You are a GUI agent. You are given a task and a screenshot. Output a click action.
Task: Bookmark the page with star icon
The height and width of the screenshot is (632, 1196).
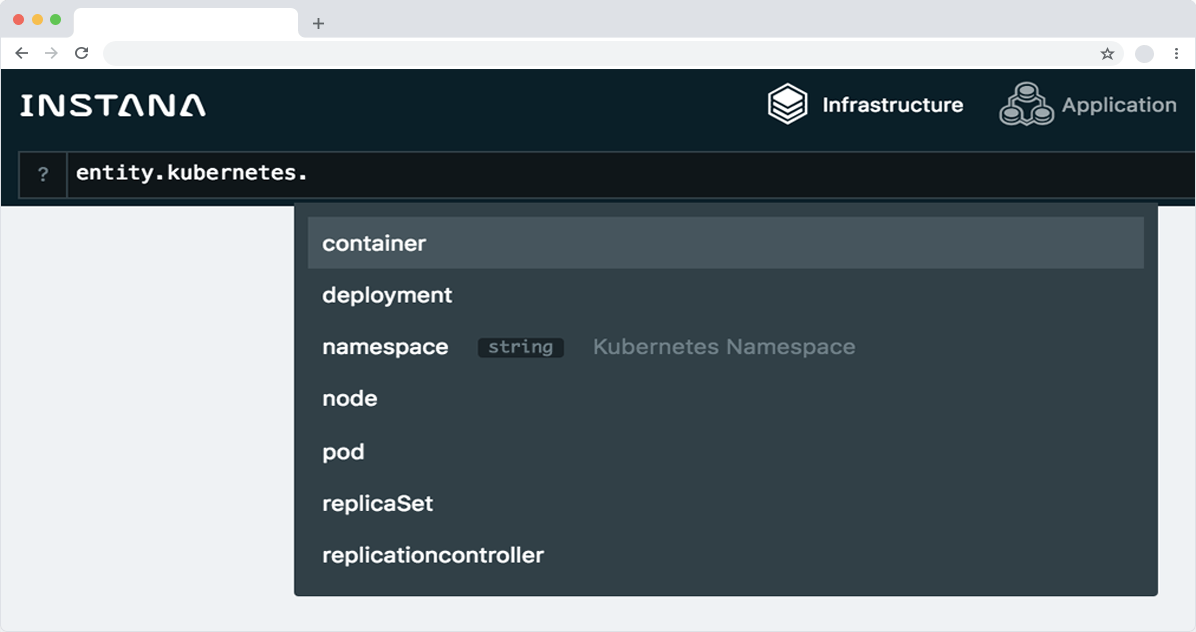tap(1107, 54)
